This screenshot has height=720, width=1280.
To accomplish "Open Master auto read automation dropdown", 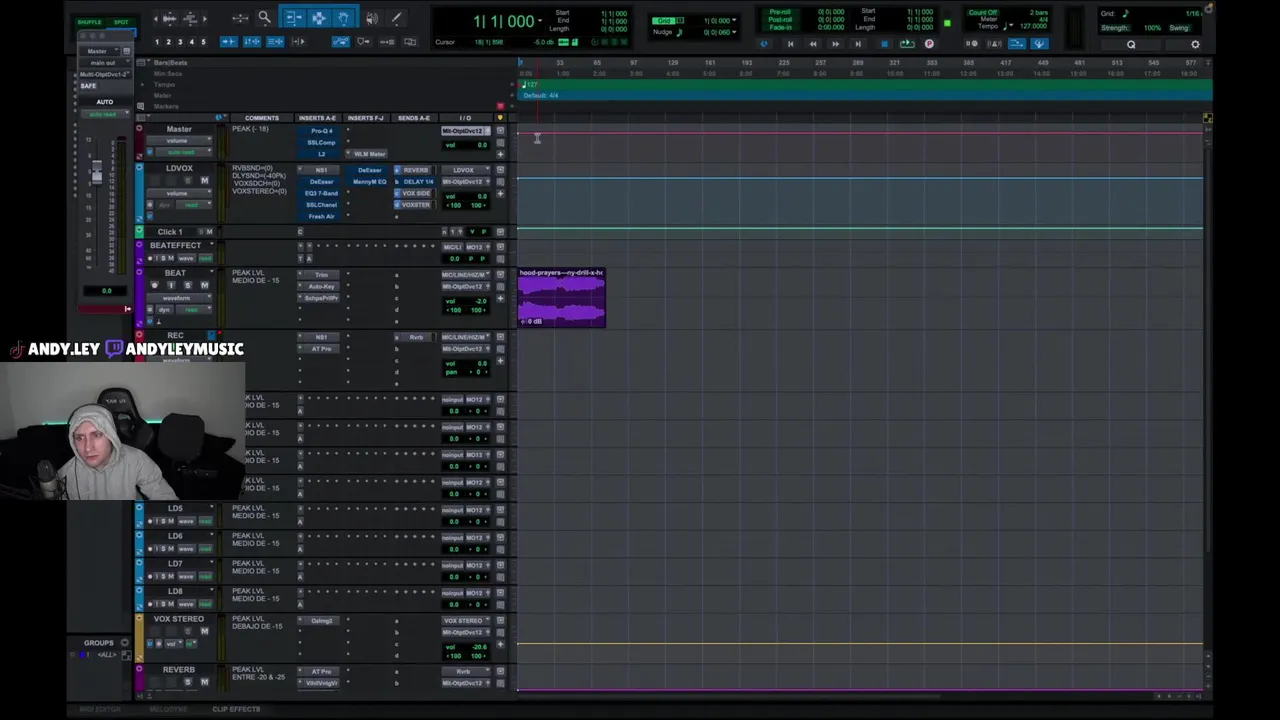I will pos(184,152).
